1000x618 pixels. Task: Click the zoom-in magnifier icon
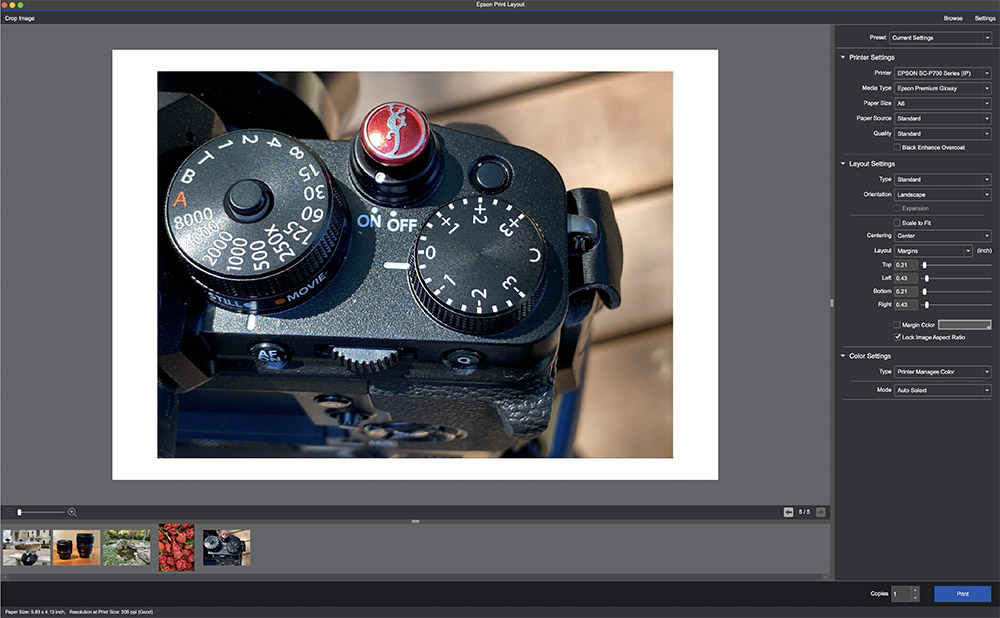(72, 512)
